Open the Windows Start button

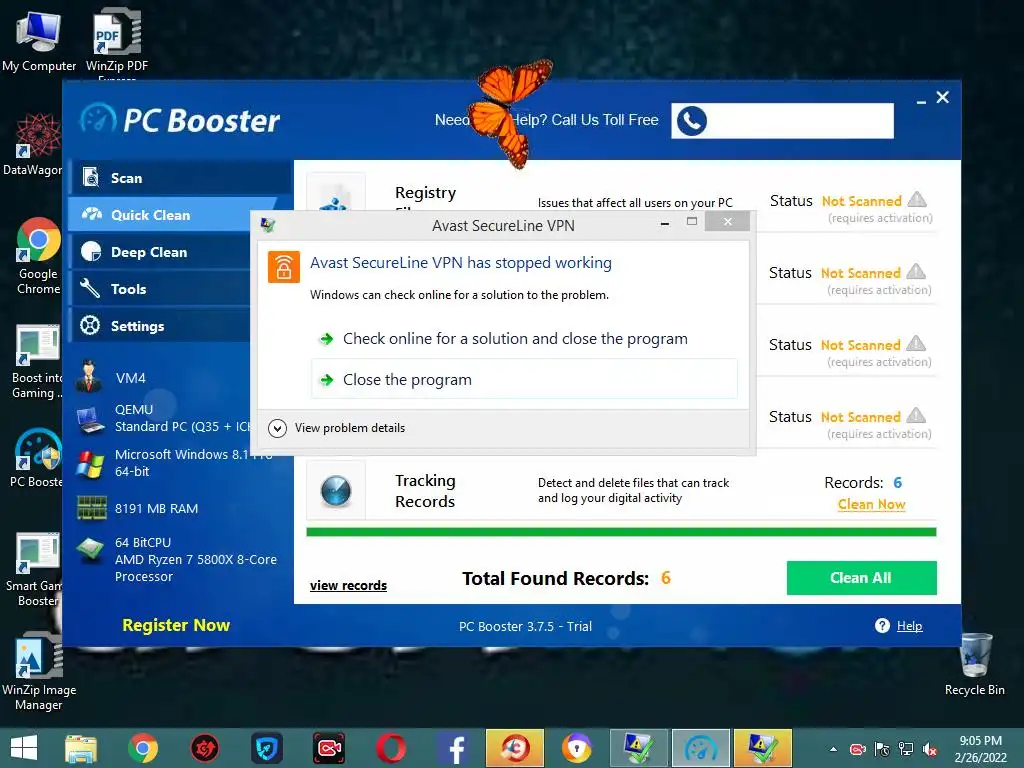pyautogui.click(x=24, y=748)
